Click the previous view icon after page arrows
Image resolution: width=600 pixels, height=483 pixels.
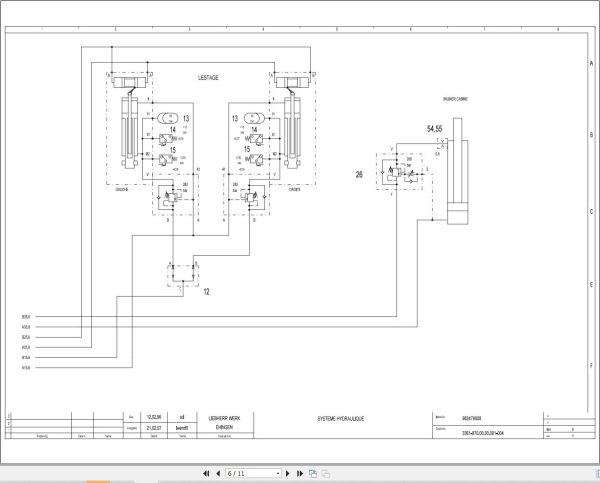[313, 473]
